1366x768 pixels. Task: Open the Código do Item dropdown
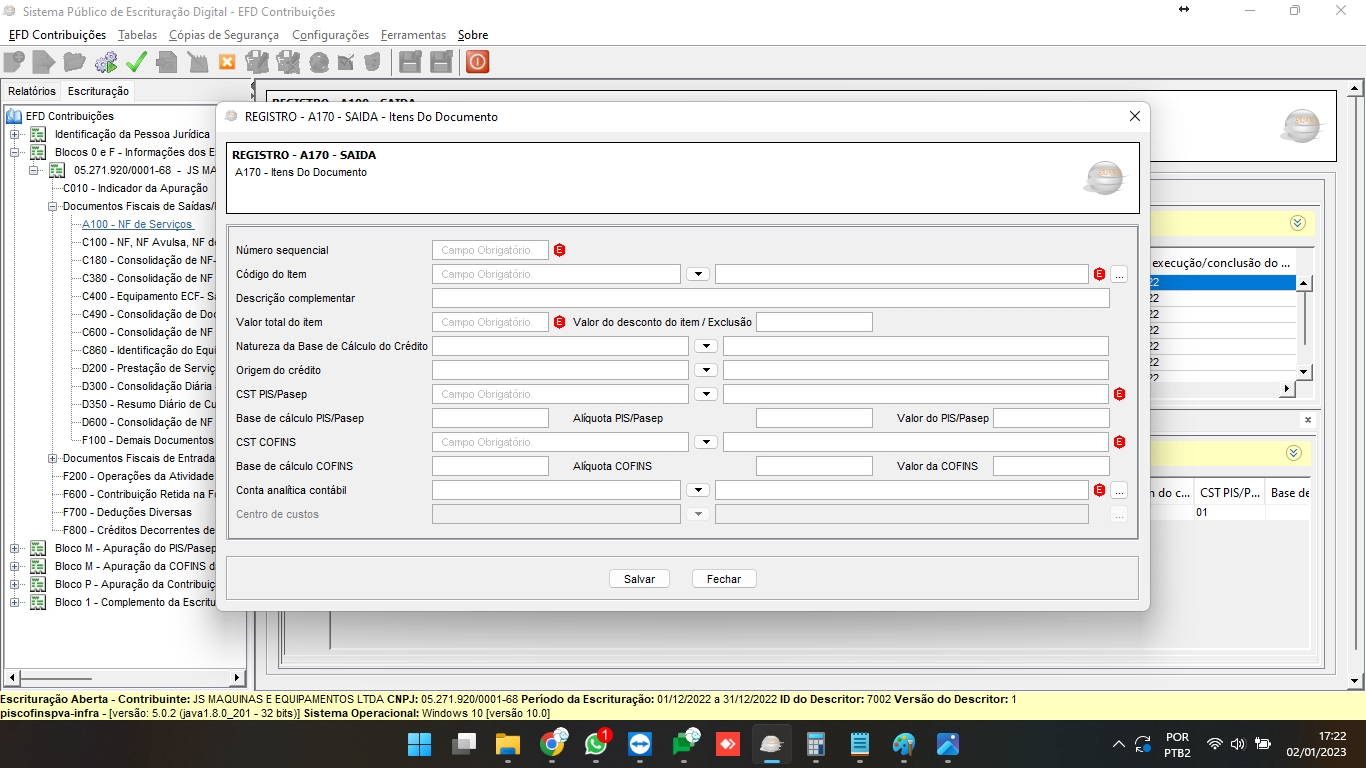coord(698,274)
